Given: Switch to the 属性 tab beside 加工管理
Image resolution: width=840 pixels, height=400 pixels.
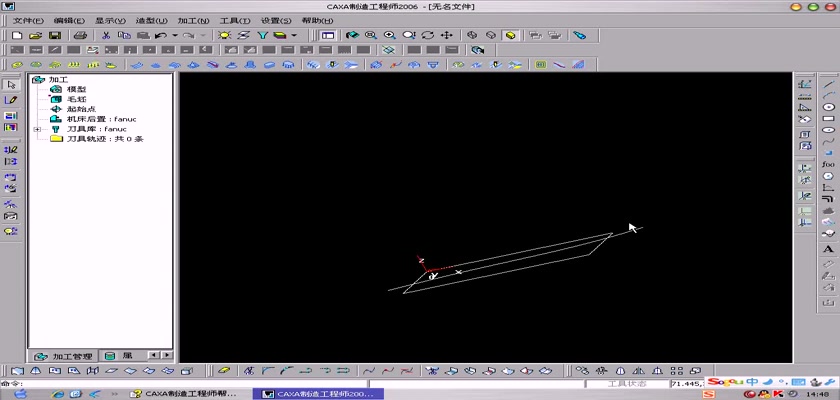Looking at the screenshot, I should pos(121,356).
